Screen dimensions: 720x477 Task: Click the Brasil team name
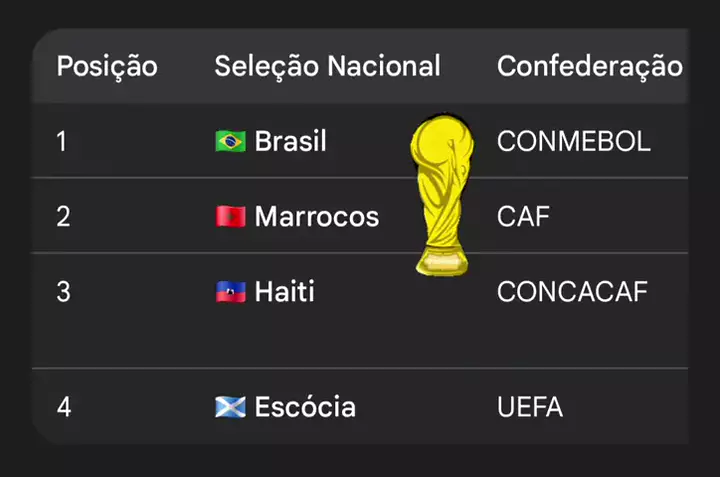pyautogui.click(x=290, y=141)
